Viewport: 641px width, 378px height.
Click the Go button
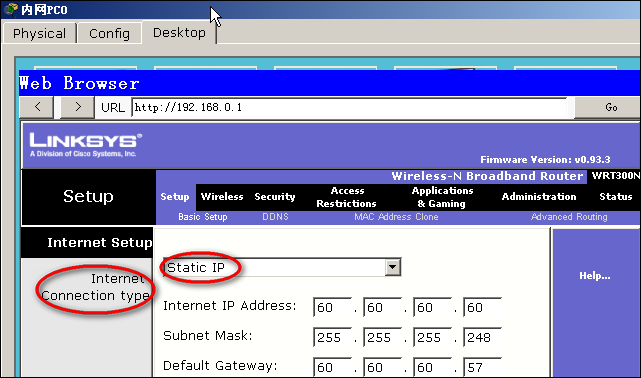[608, 107]
